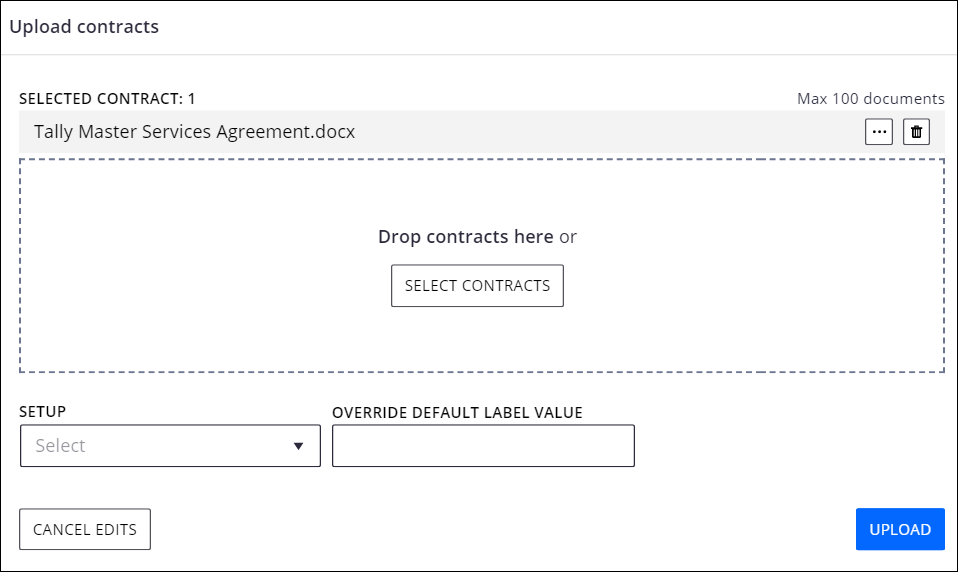
Task: Open more options for Tally Master Services Agreement
Action: pos(879,132)
